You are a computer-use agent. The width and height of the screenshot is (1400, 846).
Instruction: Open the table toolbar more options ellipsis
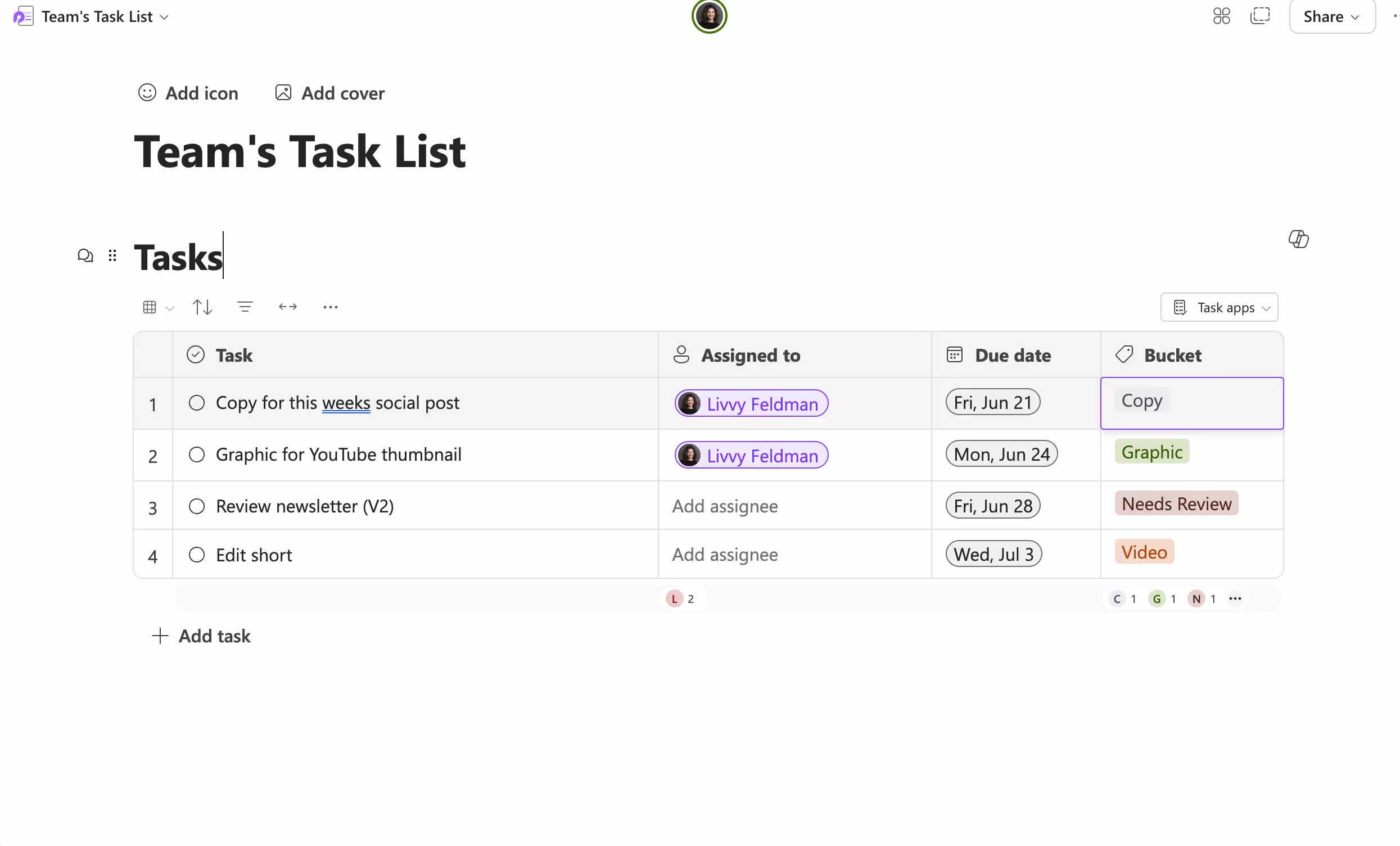pos(330,307)
